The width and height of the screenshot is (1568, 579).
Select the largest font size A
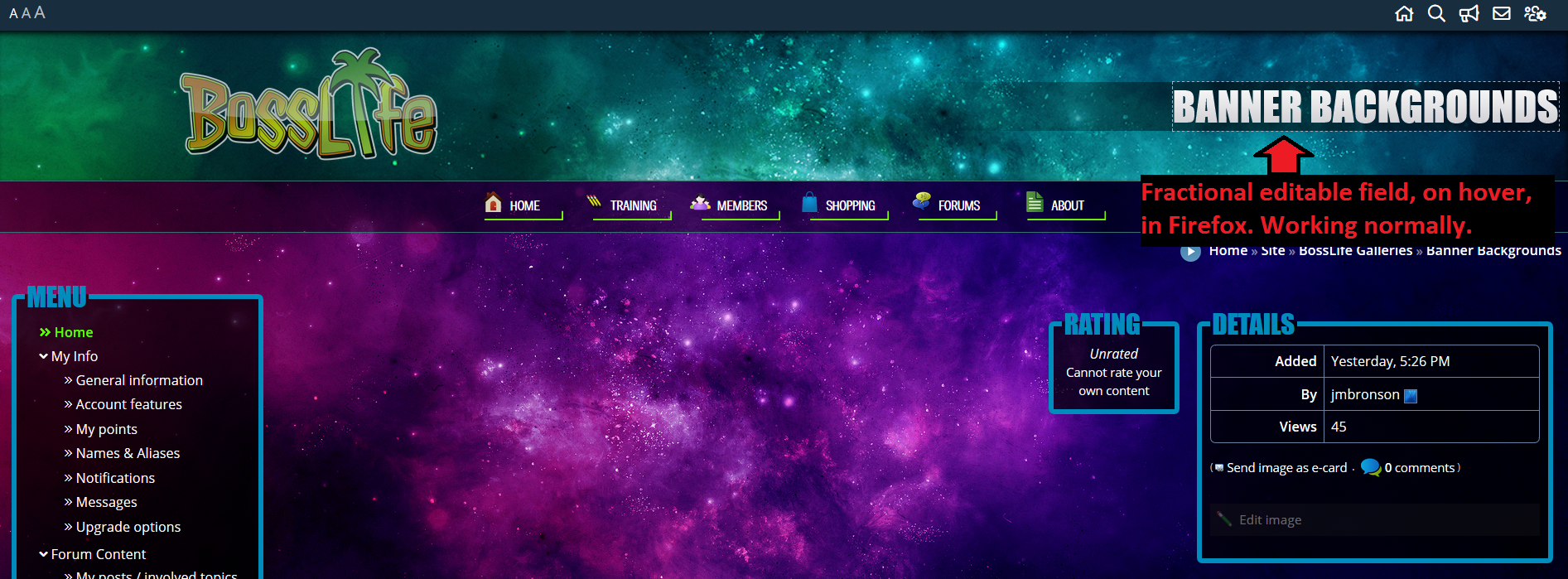click(40, 12)
